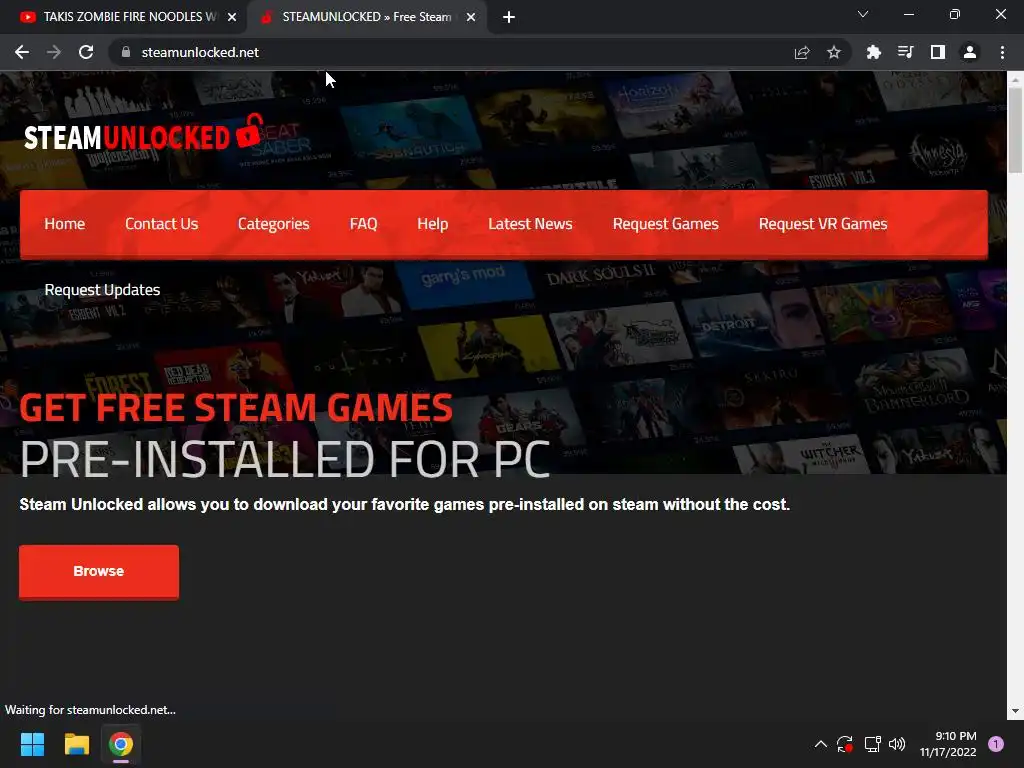1024x768 pixels.
Task: Click the Steam Unlocked allows you description text
Action: coord(404,505)
